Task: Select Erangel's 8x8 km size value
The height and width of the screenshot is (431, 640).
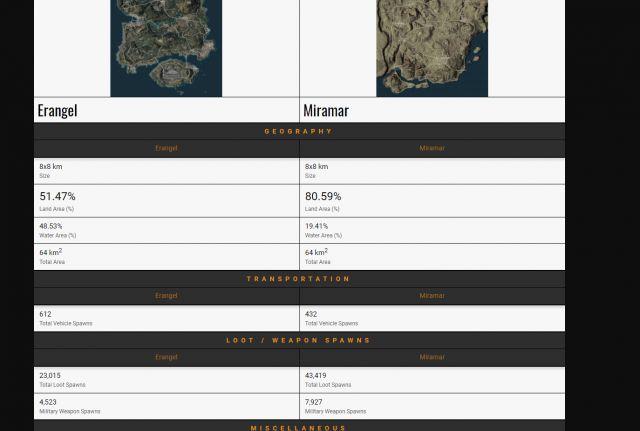Action: [51, 167]
